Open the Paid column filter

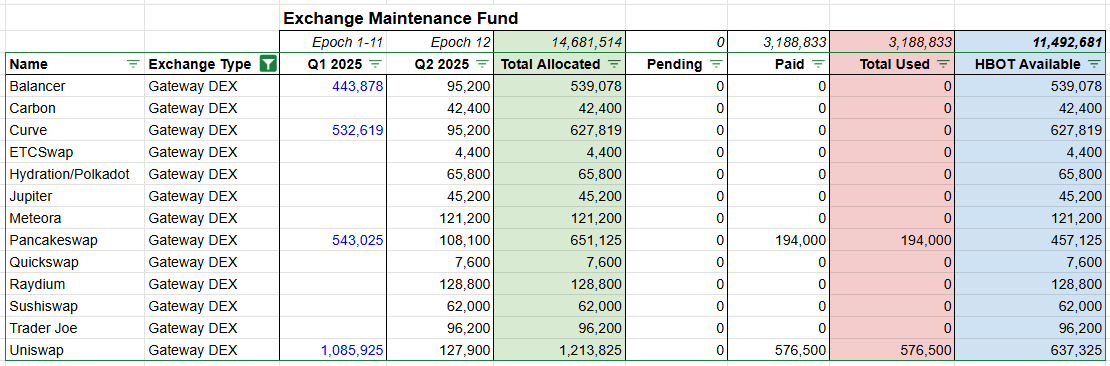[x=818, y=64]
